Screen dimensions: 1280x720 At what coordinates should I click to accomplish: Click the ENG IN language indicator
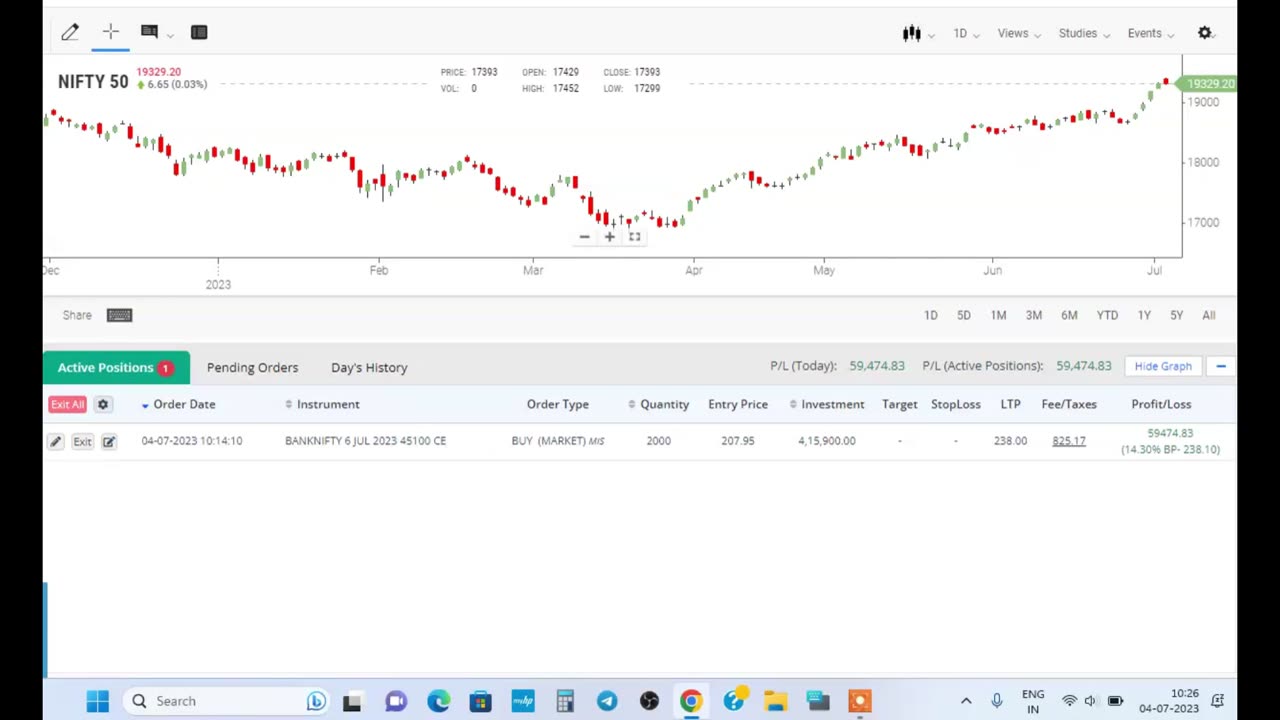[x=1033, y=701]
